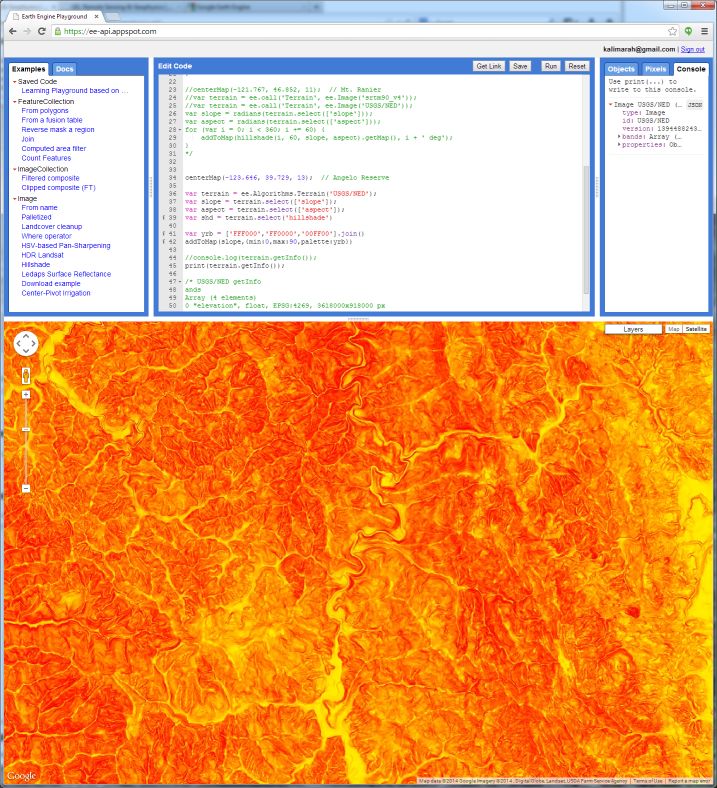Screen dimensions: 717x788
Task: Click warning marker on line 39
Action: click(x=163, y=218)
